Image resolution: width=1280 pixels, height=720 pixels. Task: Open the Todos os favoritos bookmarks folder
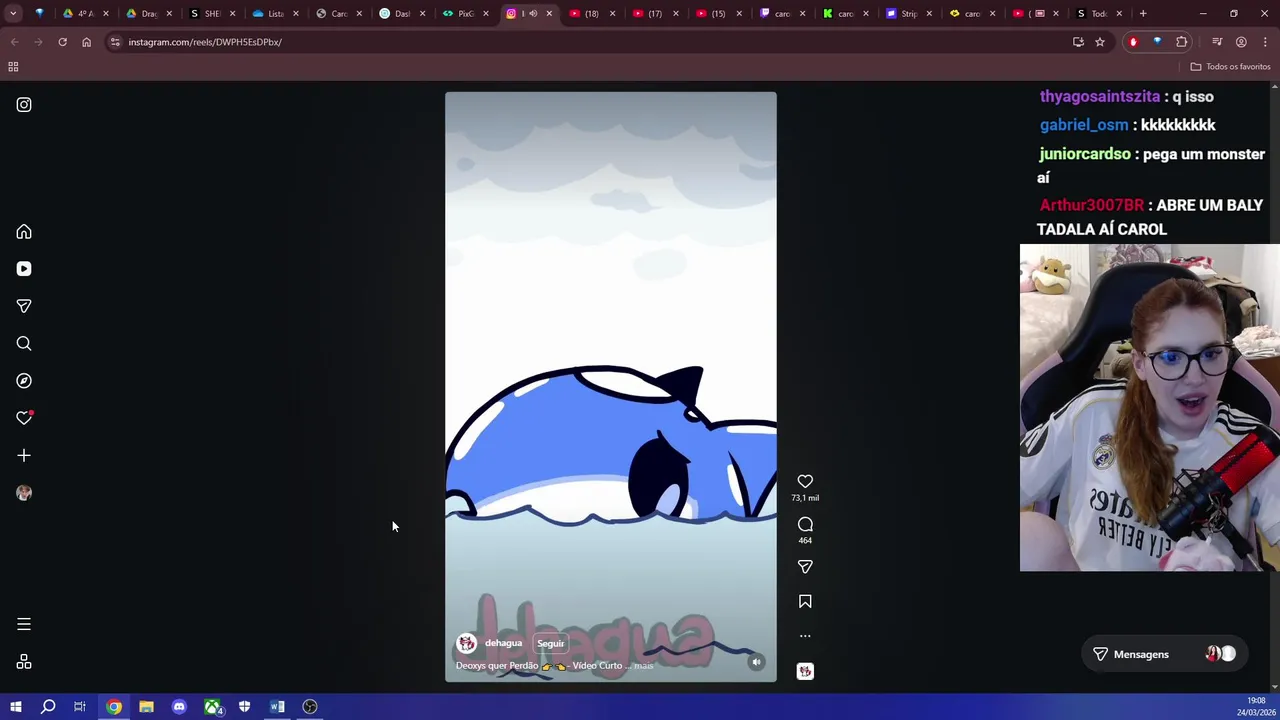(1230, 67)
